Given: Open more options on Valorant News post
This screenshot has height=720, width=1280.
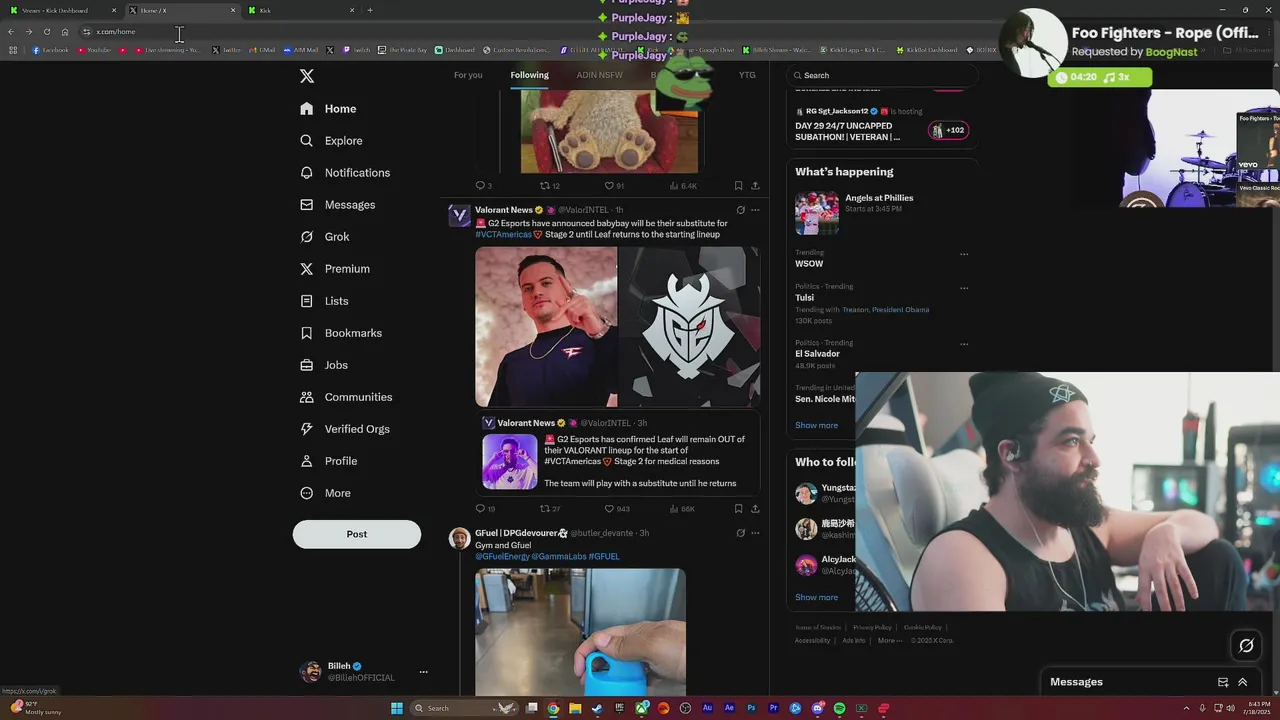Looking at the screenshot, I should [x=755, y=210].
